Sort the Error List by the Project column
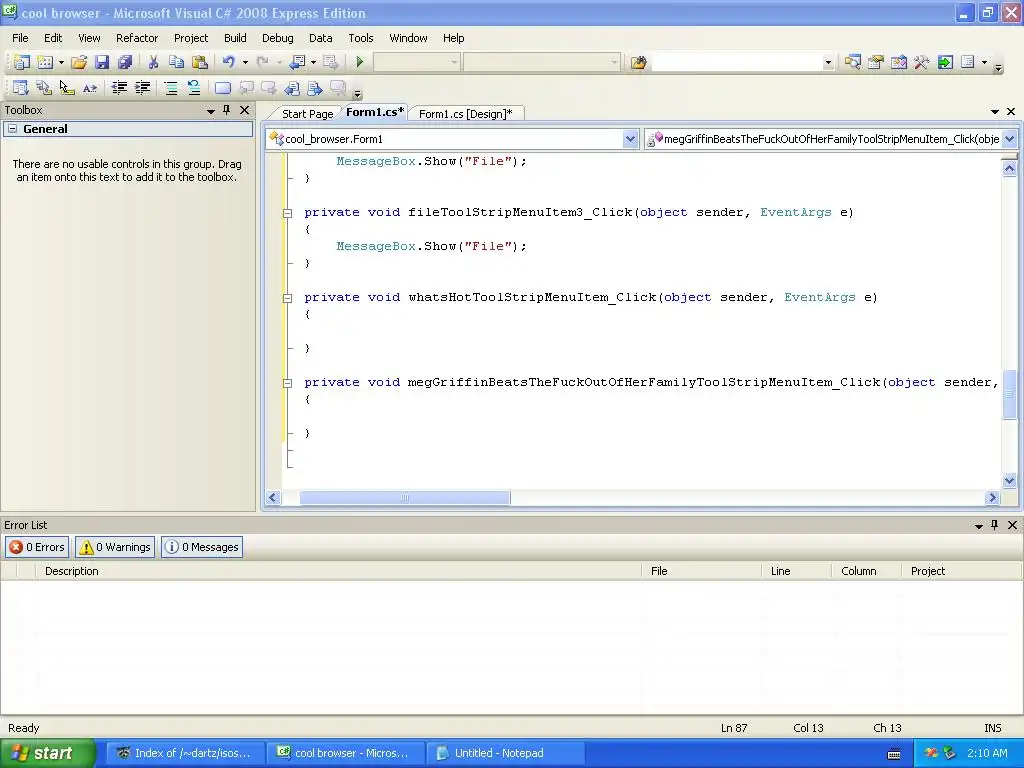The image size is (1024, 768). [x=960, y=571]
